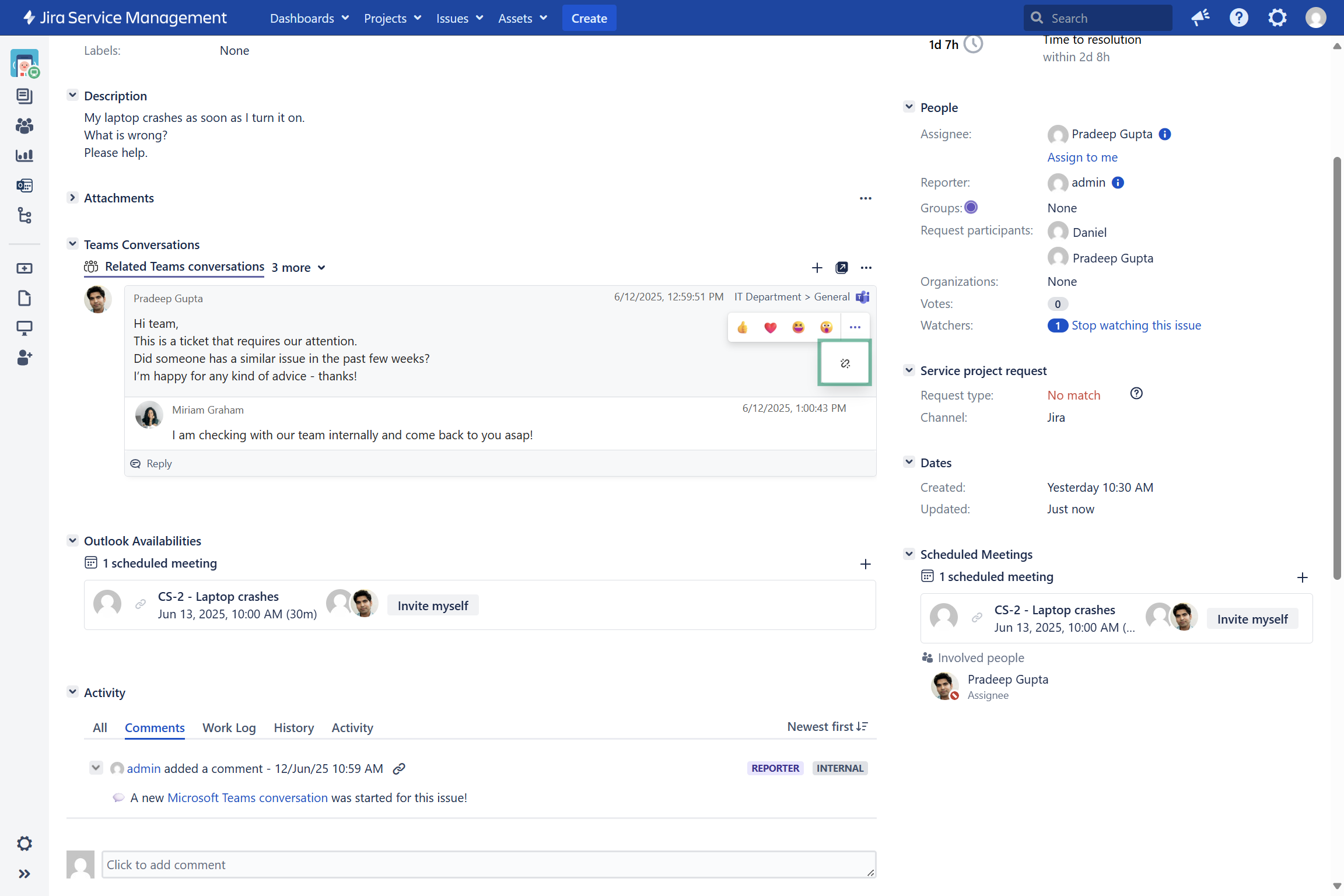Open the Projects menu
1344x896 pixels.
pos(392,18)
